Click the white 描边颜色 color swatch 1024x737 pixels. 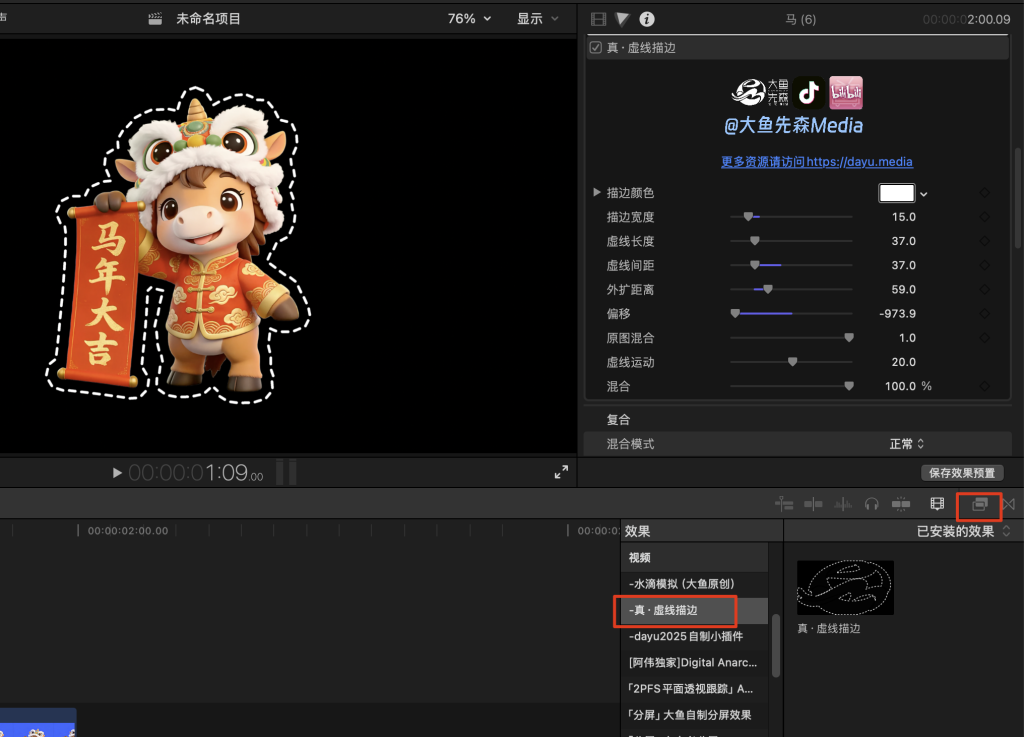[896, 193]
